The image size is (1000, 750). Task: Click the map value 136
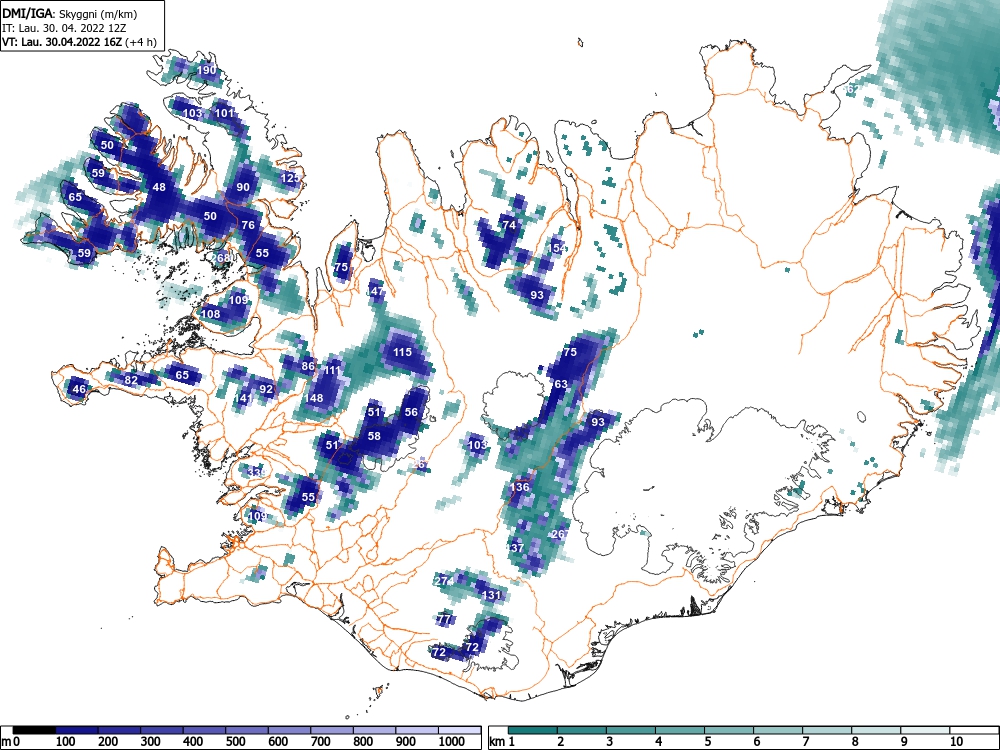pos(520,487)
